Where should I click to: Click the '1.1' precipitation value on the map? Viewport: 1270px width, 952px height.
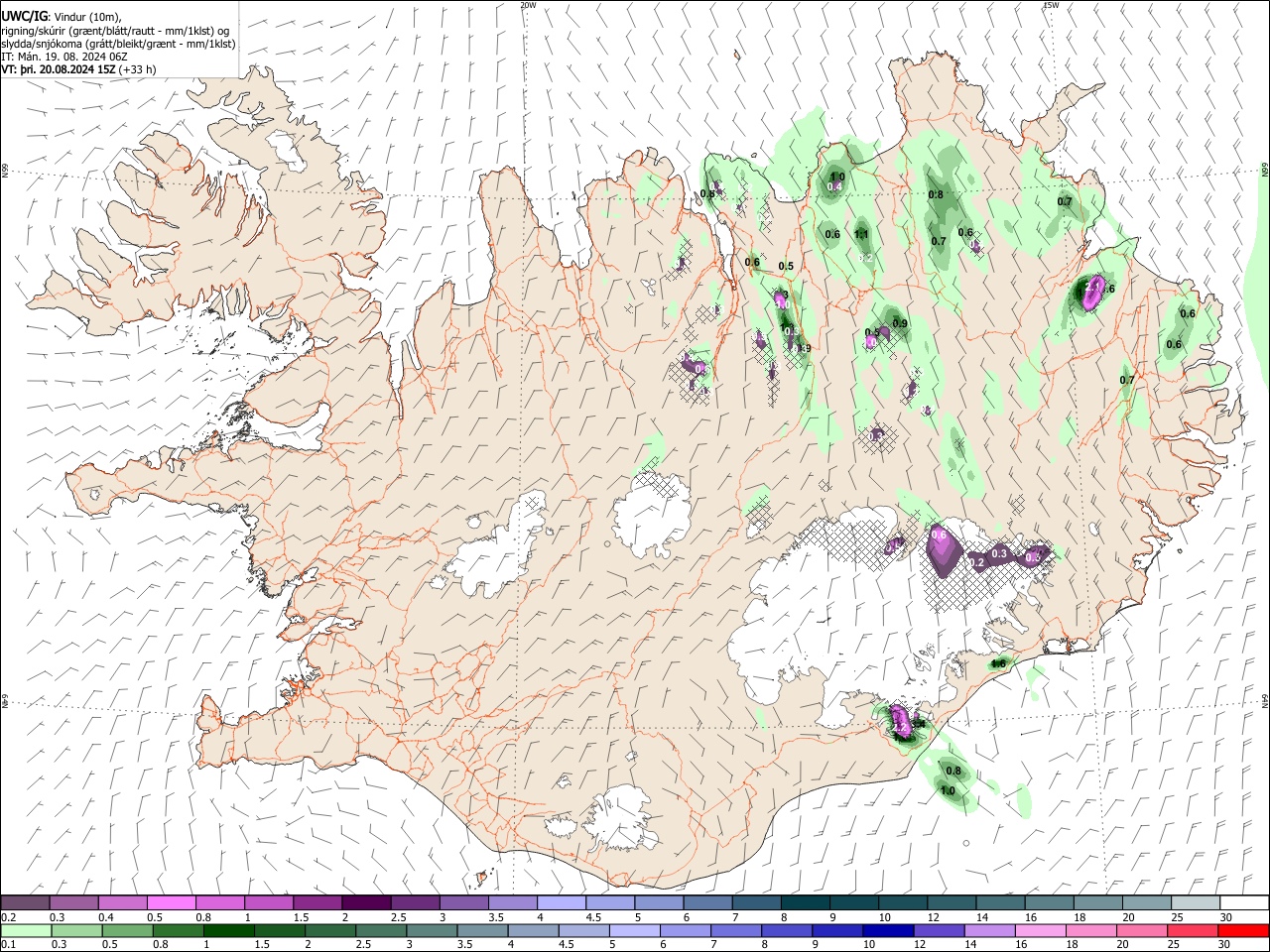tap(861, 235)
